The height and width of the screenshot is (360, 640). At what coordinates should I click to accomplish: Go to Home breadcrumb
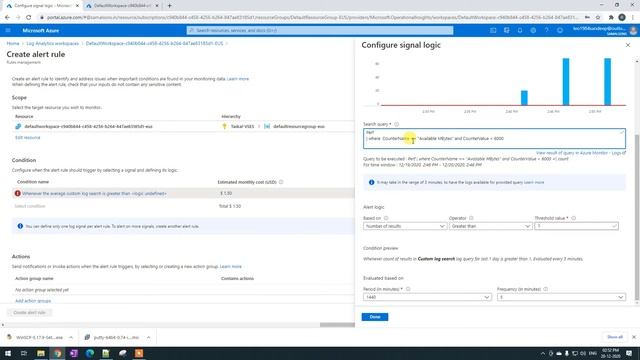coord(13,43)
